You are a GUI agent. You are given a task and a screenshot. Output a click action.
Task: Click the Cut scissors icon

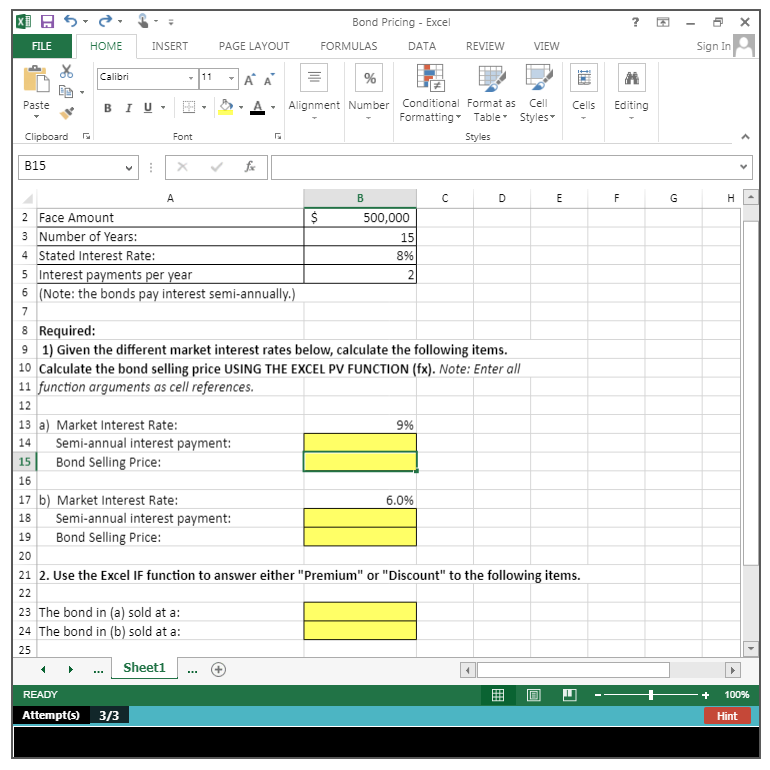click(66, 72)
